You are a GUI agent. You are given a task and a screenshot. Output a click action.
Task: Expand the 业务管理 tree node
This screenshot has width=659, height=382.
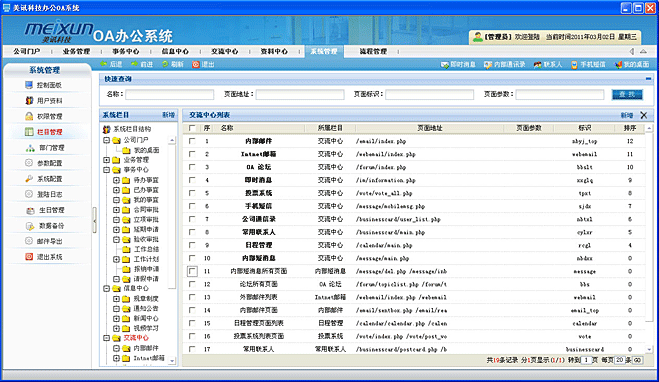coord(106,160)
